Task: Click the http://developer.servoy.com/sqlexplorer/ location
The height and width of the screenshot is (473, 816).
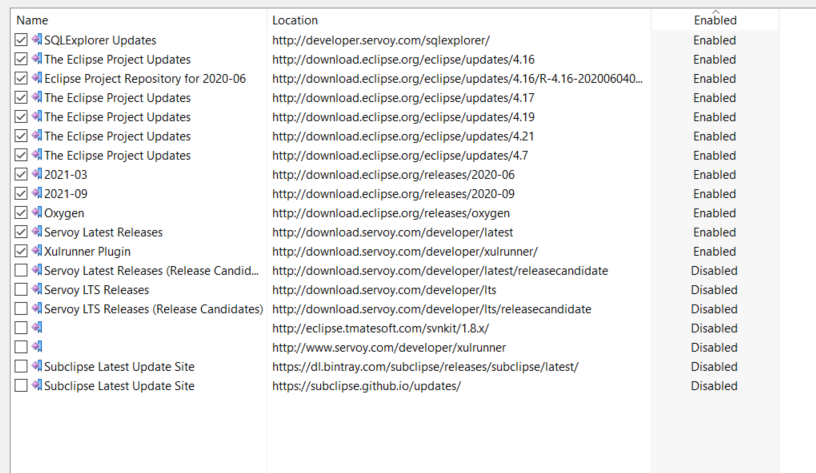Action: [380, 40]
